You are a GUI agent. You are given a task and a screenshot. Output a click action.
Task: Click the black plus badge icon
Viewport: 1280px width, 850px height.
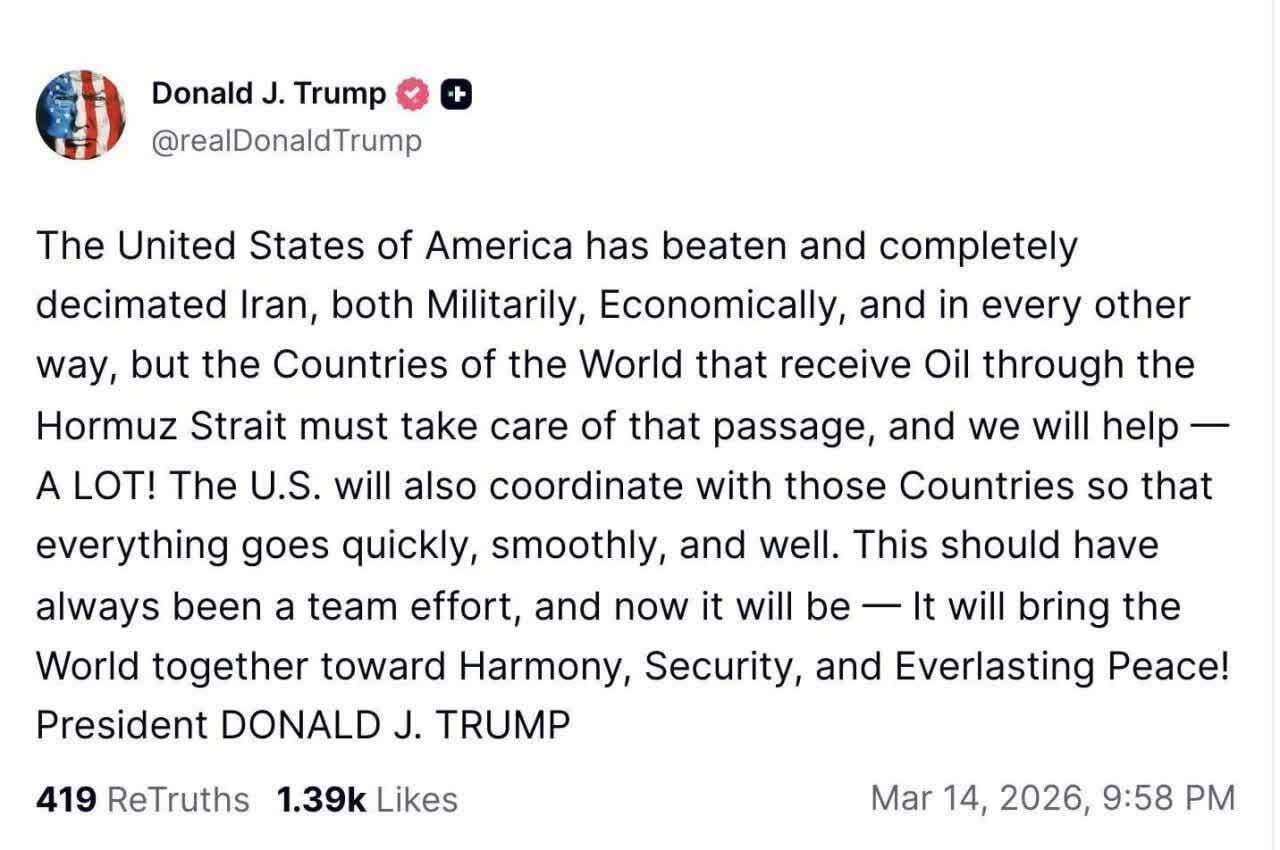point(456,94)
